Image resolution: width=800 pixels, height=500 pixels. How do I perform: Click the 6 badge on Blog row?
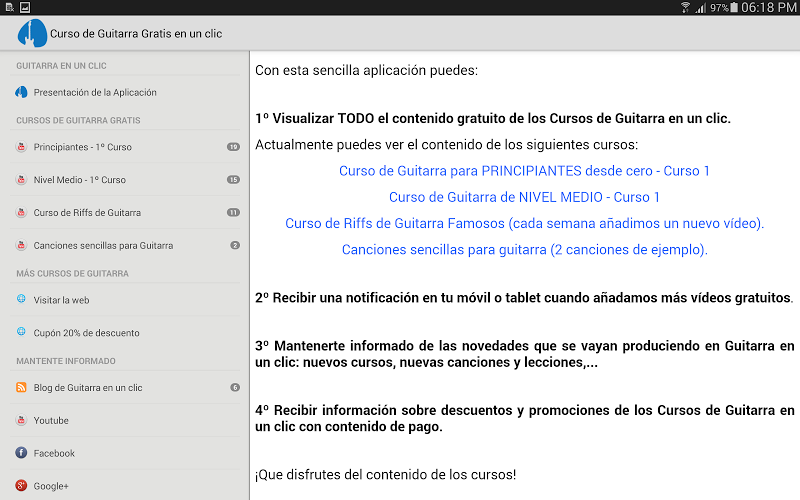pos(235,387)
